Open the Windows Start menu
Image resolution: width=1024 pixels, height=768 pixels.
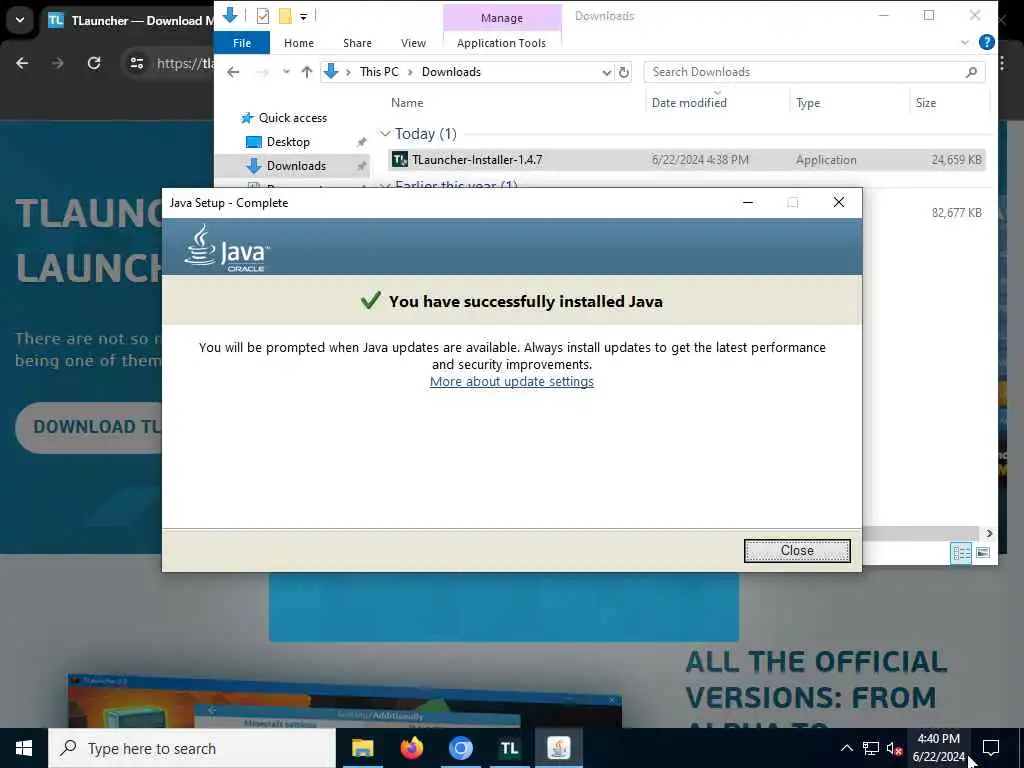click(24, 748)
